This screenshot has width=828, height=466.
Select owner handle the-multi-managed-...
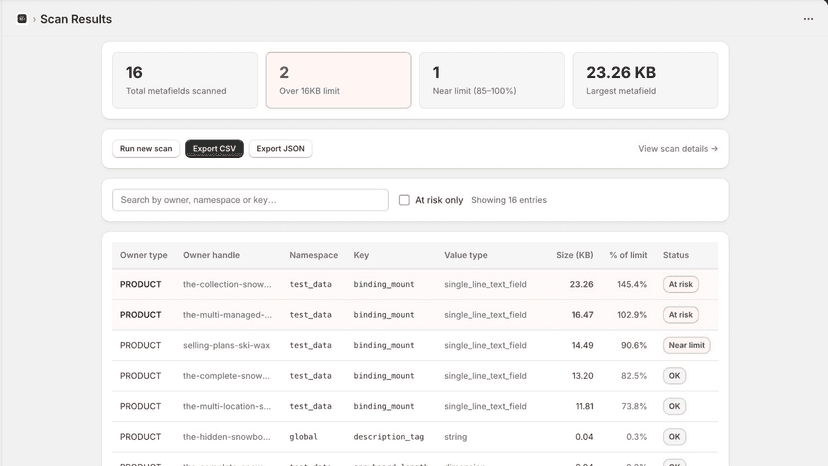[x=228, y=315]
